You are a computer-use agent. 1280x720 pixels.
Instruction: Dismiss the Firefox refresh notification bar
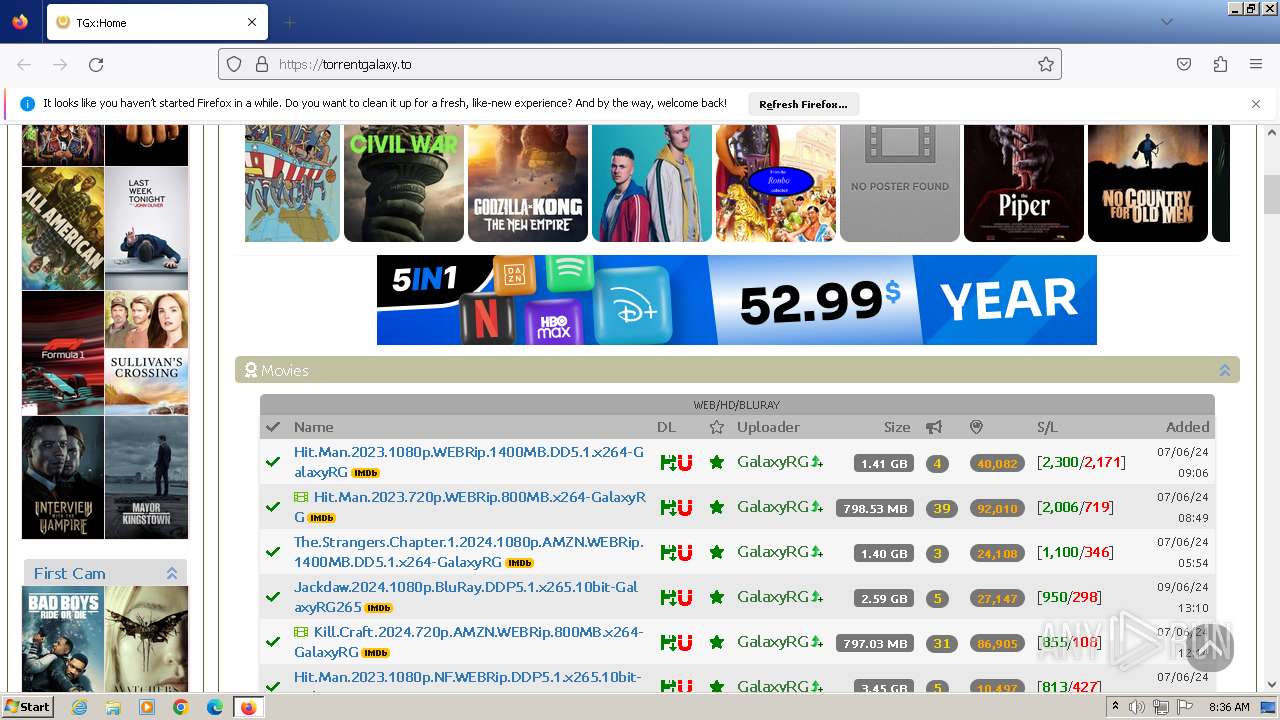(x=1256, y=104)
